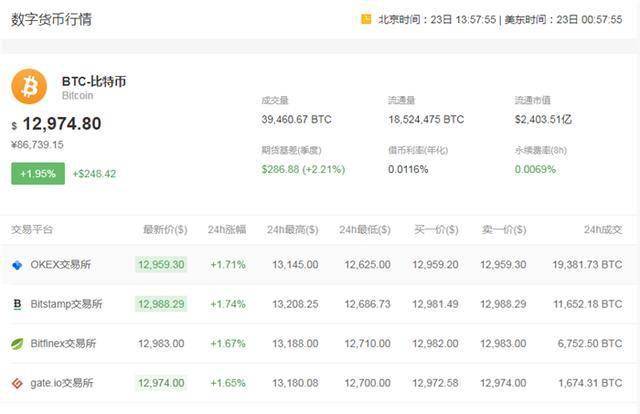Click the volume value 39,460.67 BTC
The height and width of the screenshot is (414, 640).
click(296, 120)
